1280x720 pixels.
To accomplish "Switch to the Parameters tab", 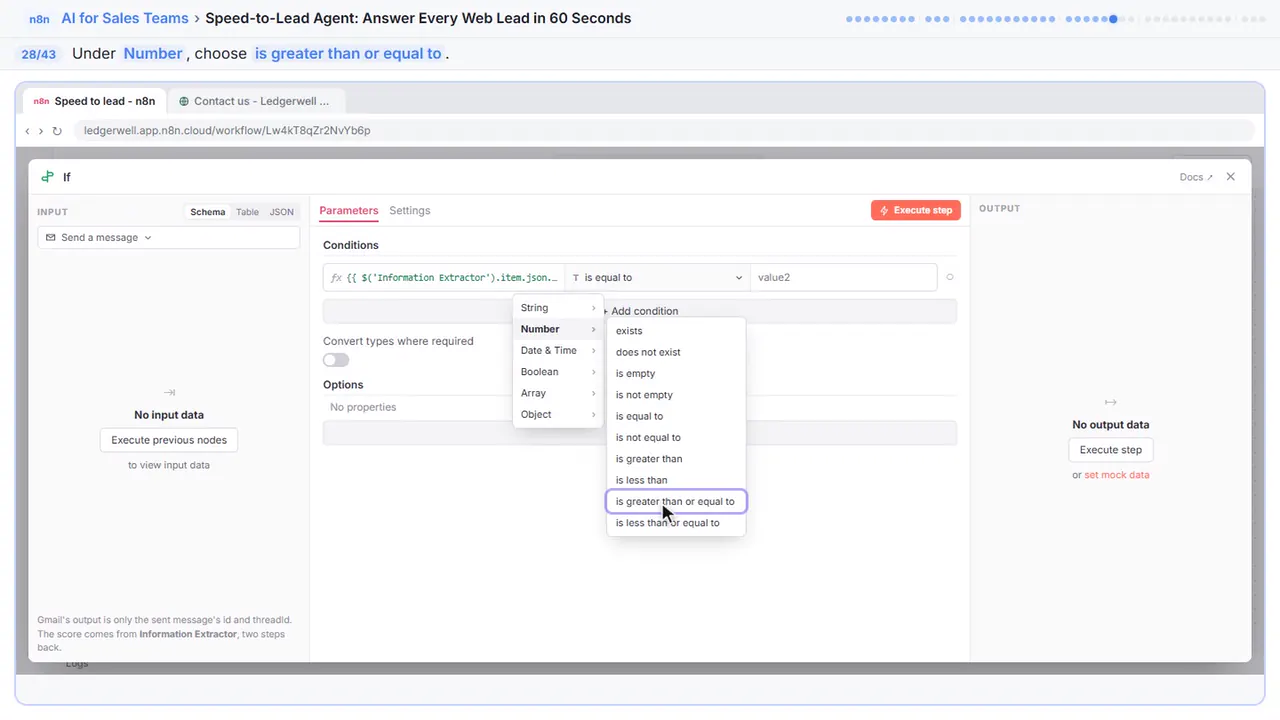I will point(349,210).
